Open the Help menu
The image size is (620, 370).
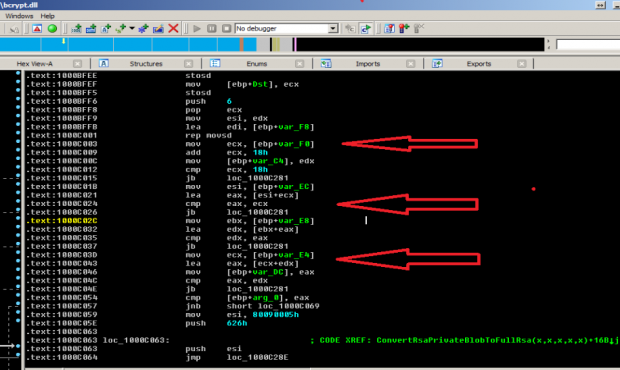[x=47, y=16]
